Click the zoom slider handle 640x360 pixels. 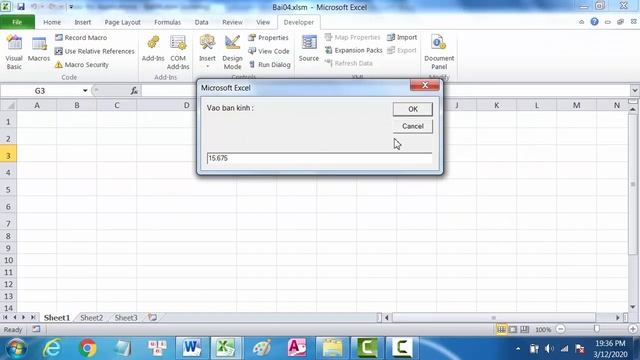click(x=597, y=329)
